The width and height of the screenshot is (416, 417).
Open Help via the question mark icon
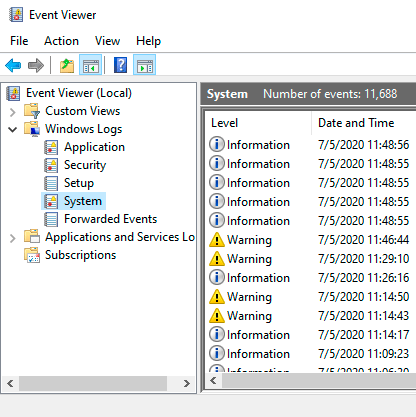tap(120, 65)
